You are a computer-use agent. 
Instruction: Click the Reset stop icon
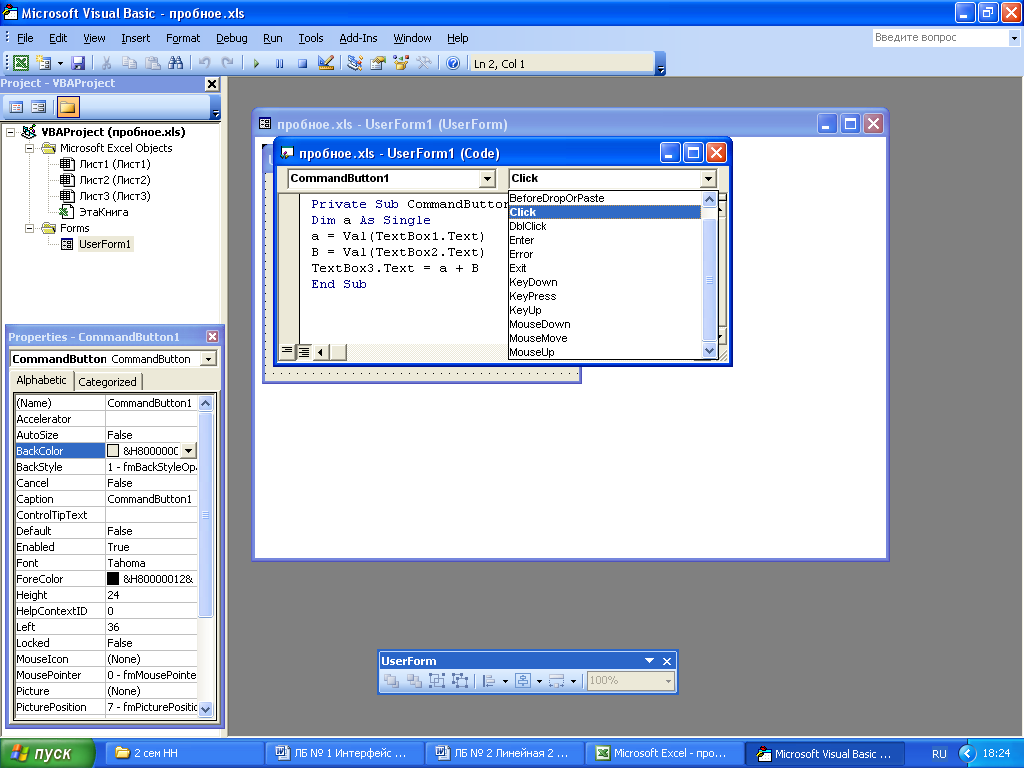(302, 63)
